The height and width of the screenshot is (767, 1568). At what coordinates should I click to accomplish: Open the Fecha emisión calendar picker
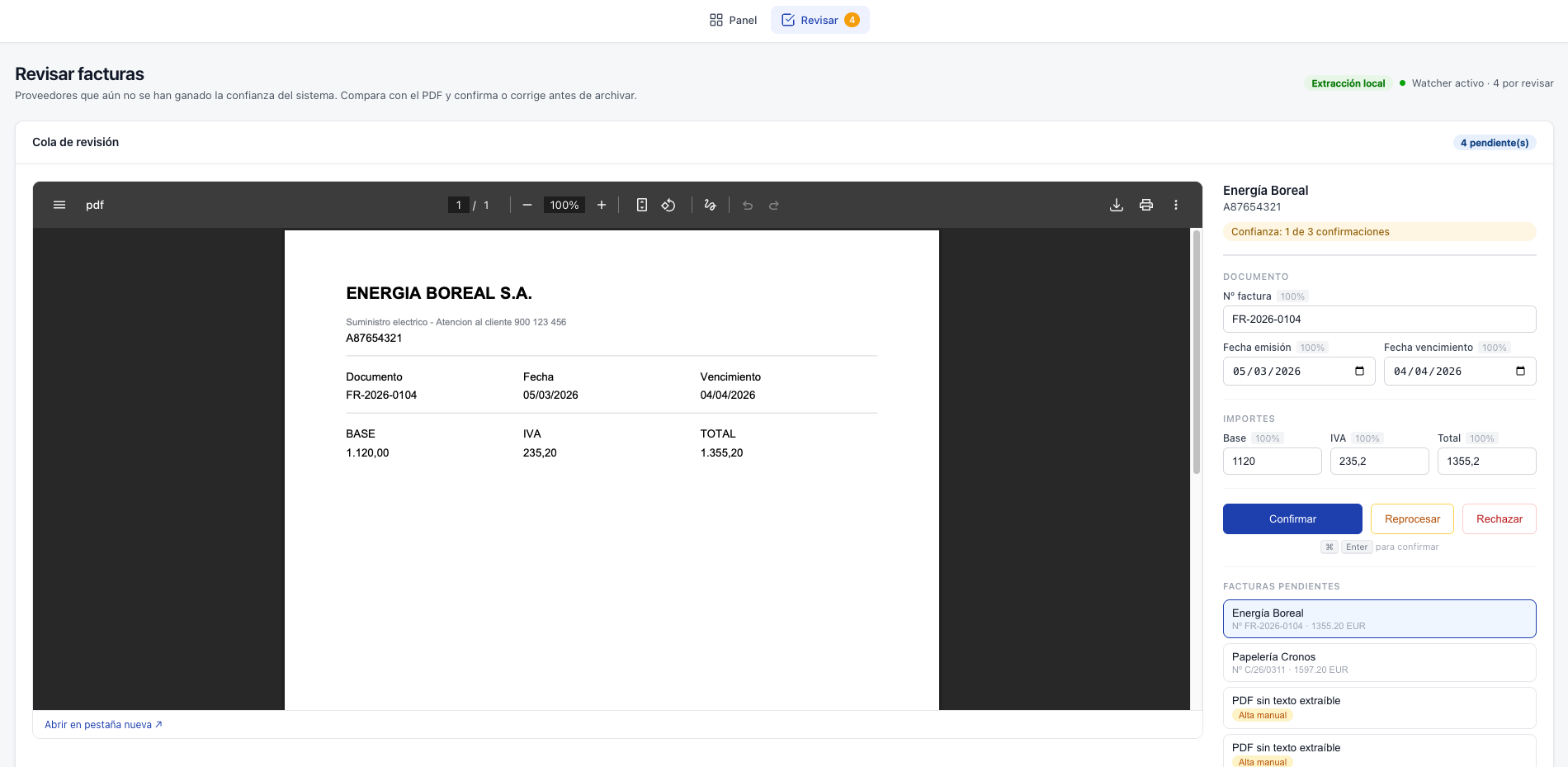coord(1360,371)
